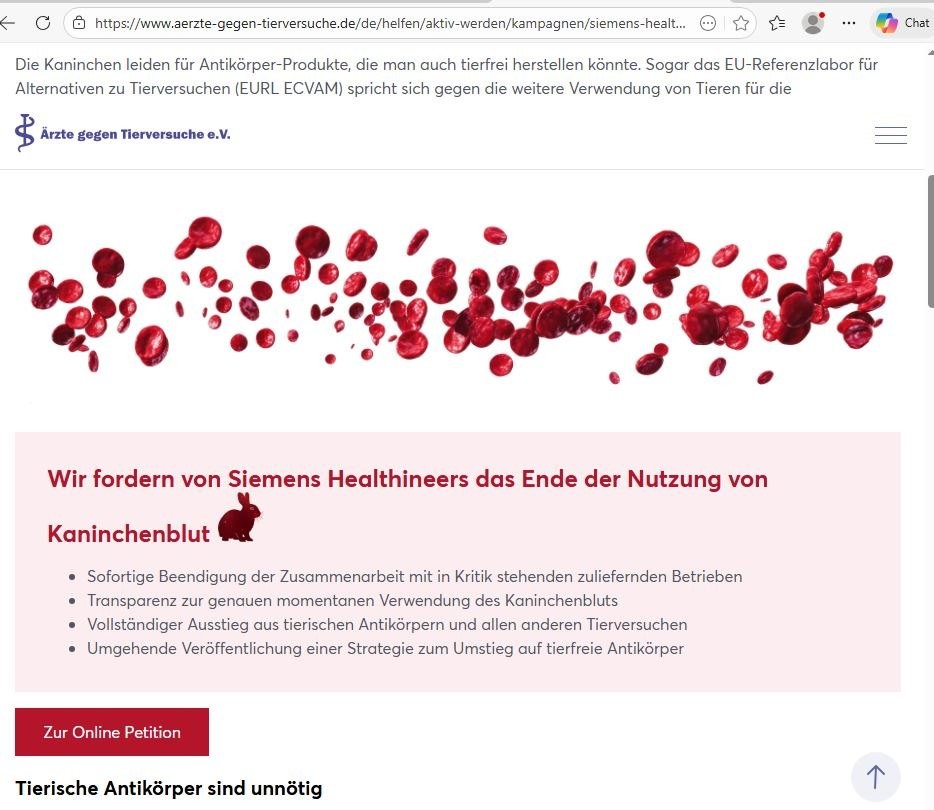Click the Transparenz bullet point text

352,600
